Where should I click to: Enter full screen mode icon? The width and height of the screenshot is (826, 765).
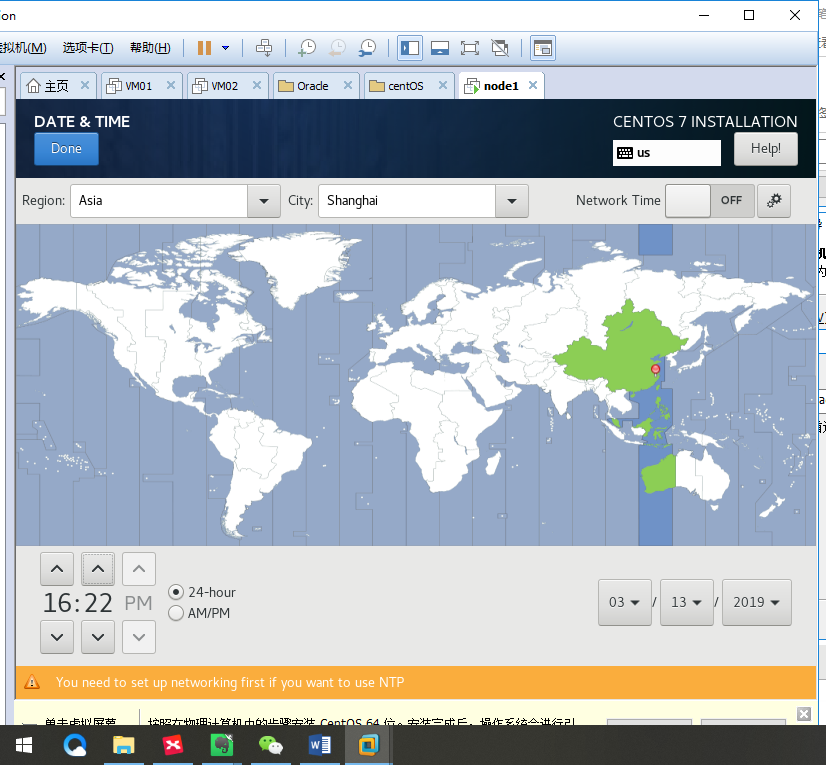[470, 48]
